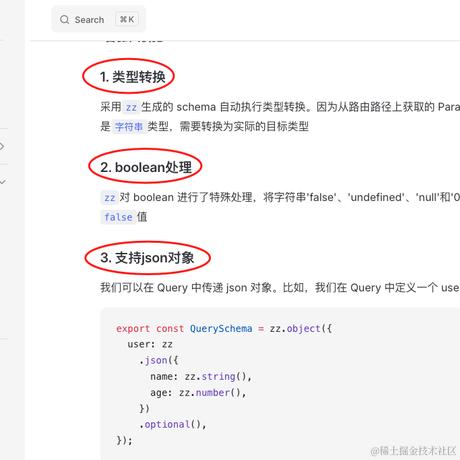460x460 pixels.
Task: Click the ⌘K shortcut badge
Action: pos(127,20)
